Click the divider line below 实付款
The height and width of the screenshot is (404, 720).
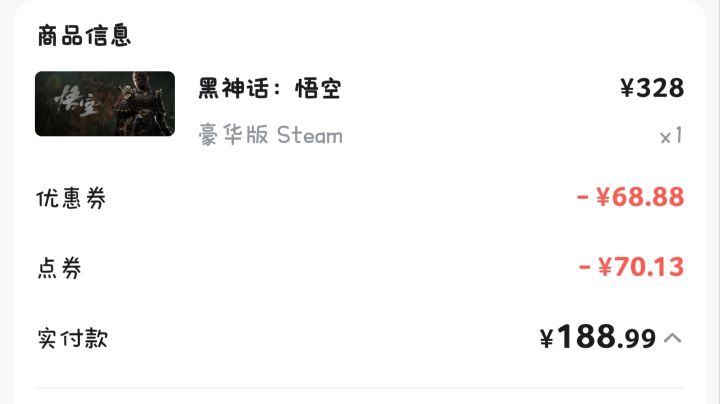[x=360, y=388]
